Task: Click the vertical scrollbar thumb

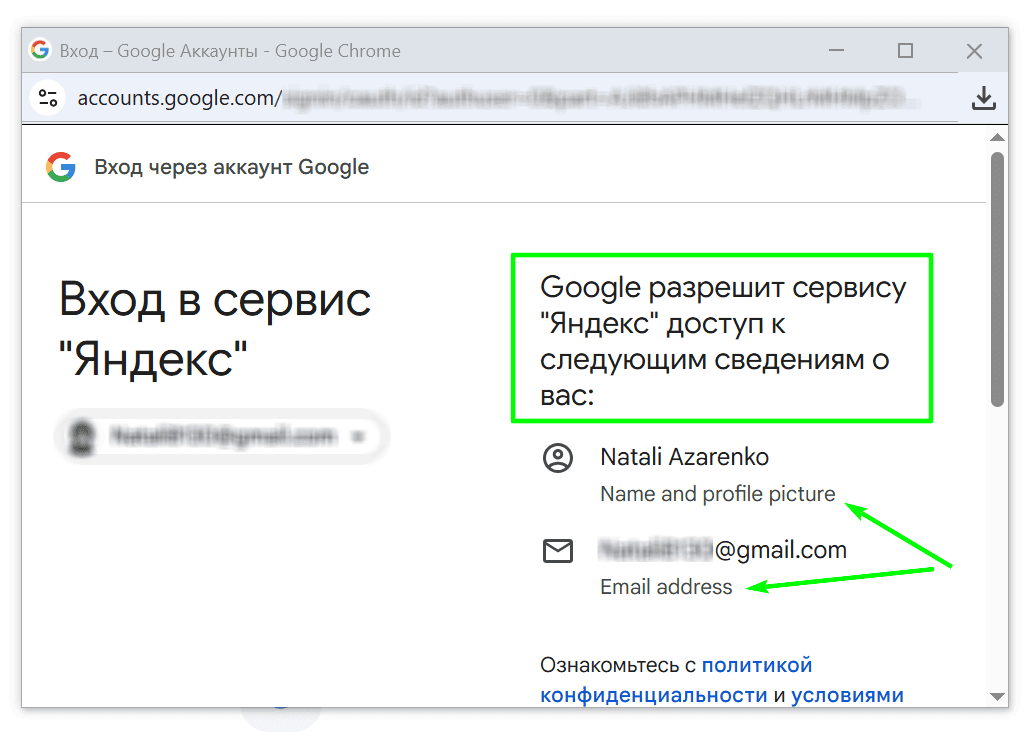Action: tap(997, 280)
